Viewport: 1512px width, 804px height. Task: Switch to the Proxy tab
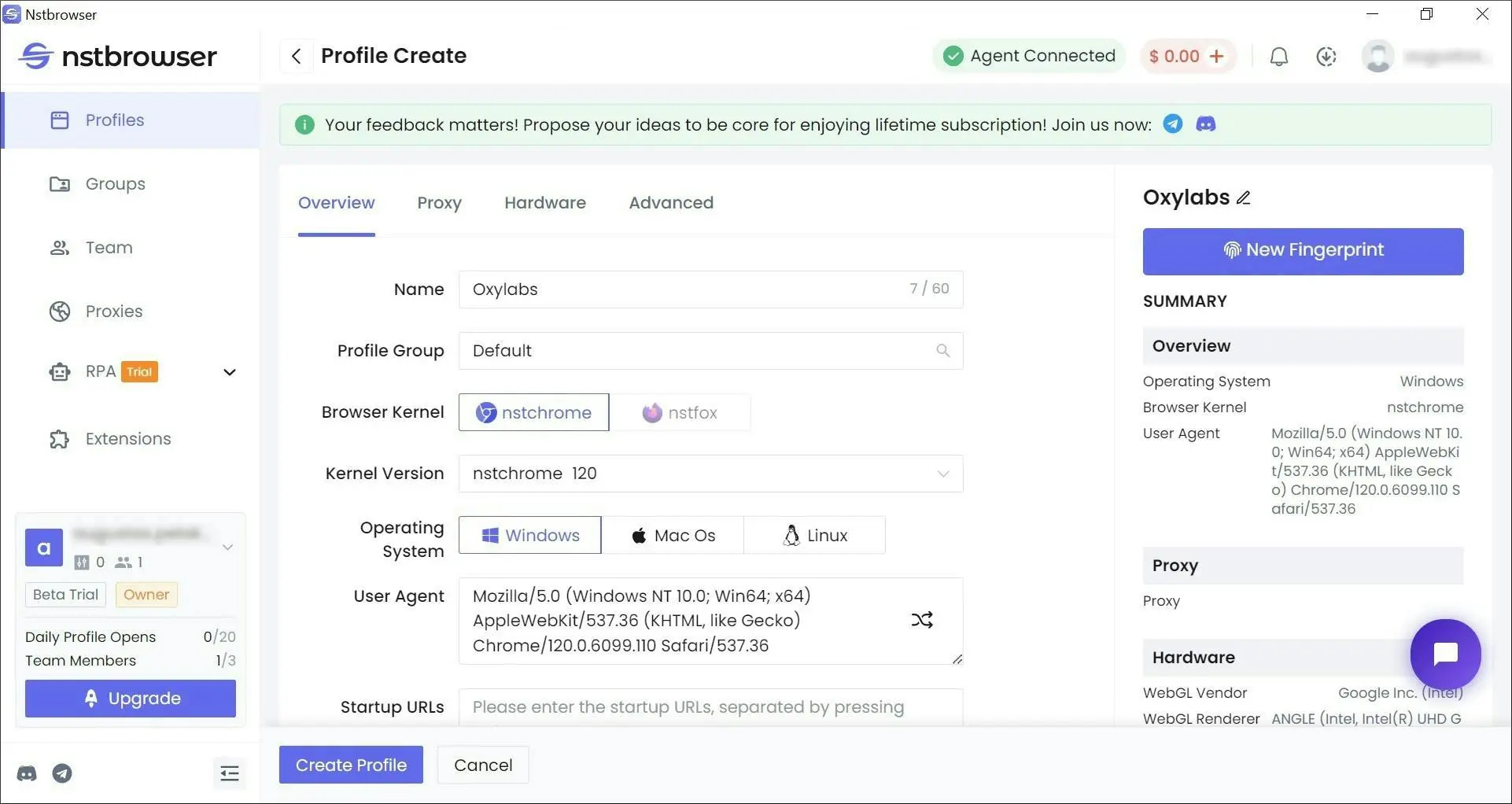click(439, 203)
